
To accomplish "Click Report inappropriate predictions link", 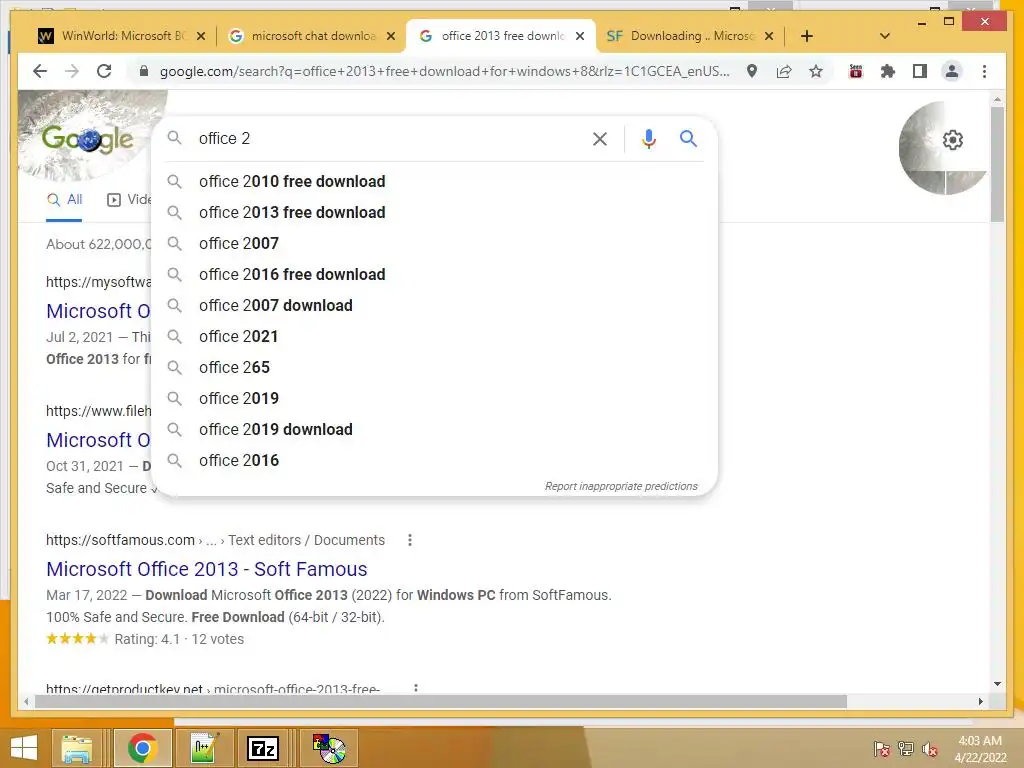I will tap(621, 487).
